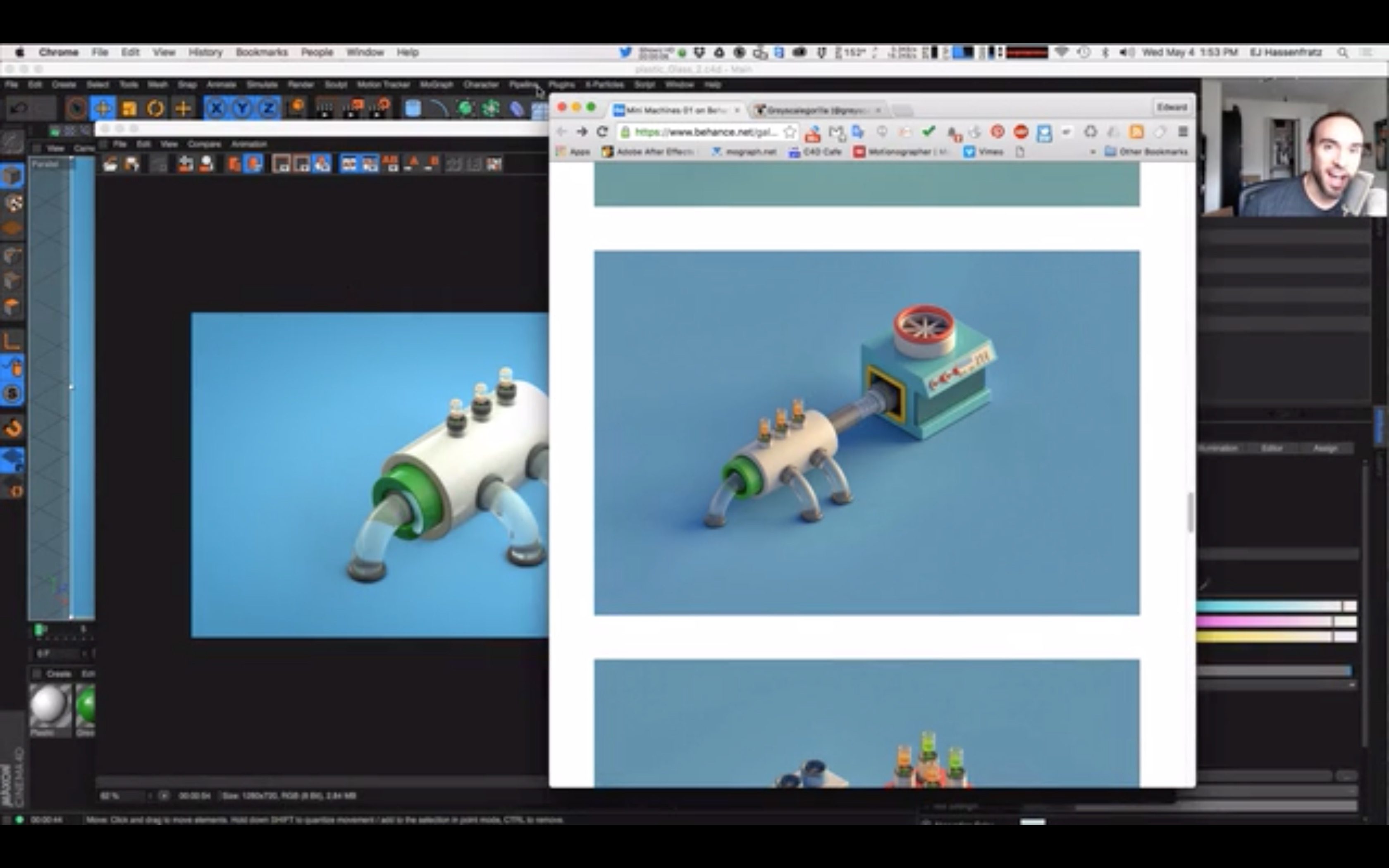Click the green Subdivision Surface generator icon
1389x868 pixels.
(465, 108)
